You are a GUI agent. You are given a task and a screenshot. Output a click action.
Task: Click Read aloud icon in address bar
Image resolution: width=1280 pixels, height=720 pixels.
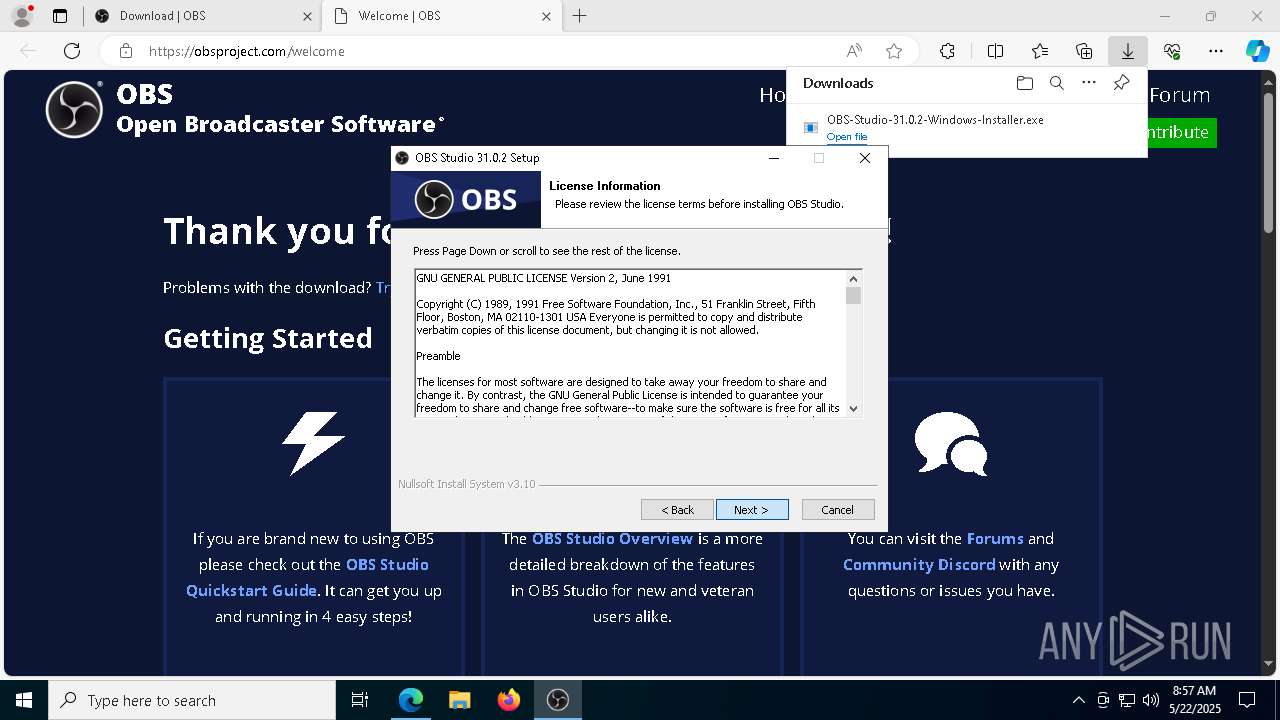854,51
